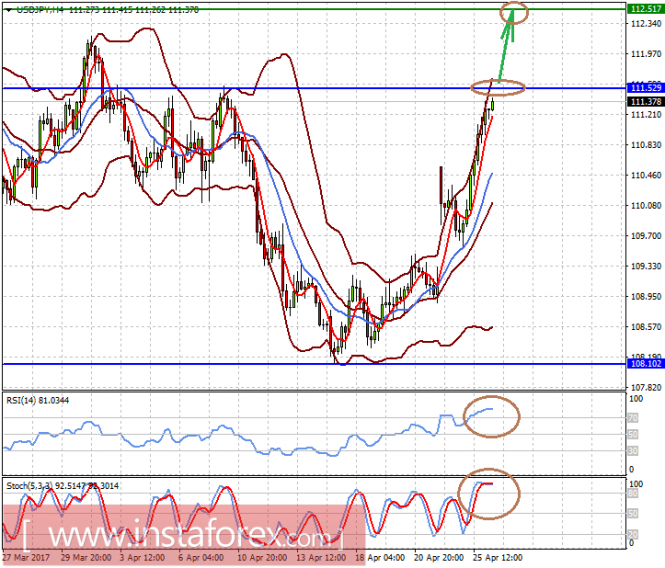Click the latest green candlestick near 111.378
Screen dimensions: 665x568
point(492,104)
